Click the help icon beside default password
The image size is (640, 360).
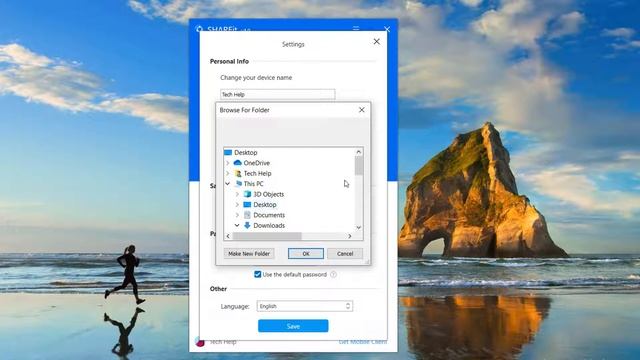pyautogui.click(x=333, y=274)
